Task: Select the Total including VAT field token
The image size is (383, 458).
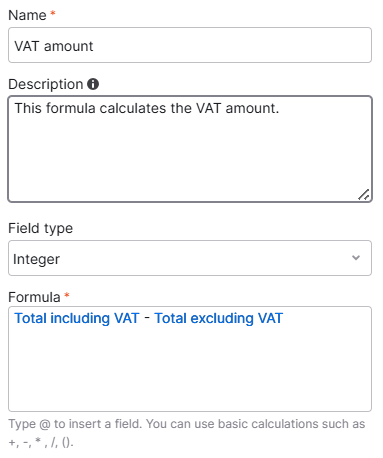Action: [77, 318]
